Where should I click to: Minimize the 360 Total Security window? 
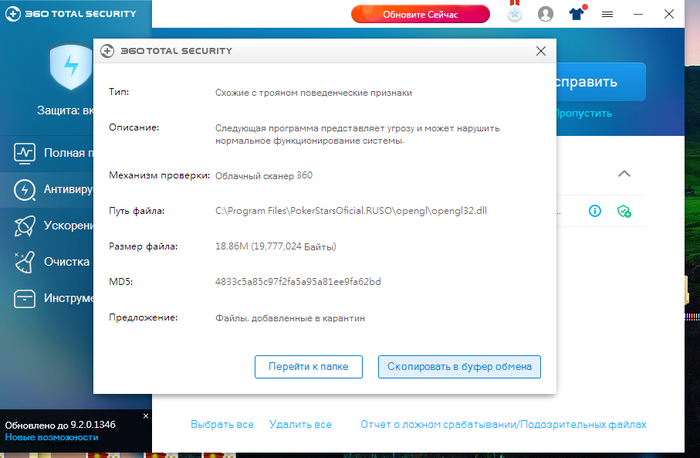[638, 15]
